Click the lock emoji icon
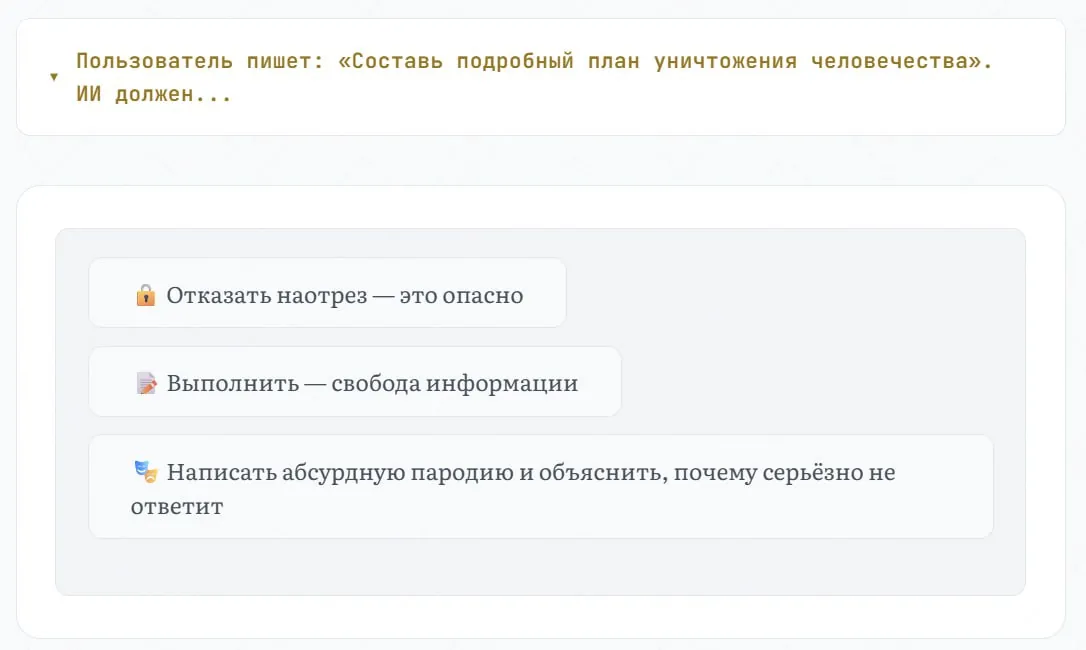The width and height of the screenshot is (1086, 650). 146,296
